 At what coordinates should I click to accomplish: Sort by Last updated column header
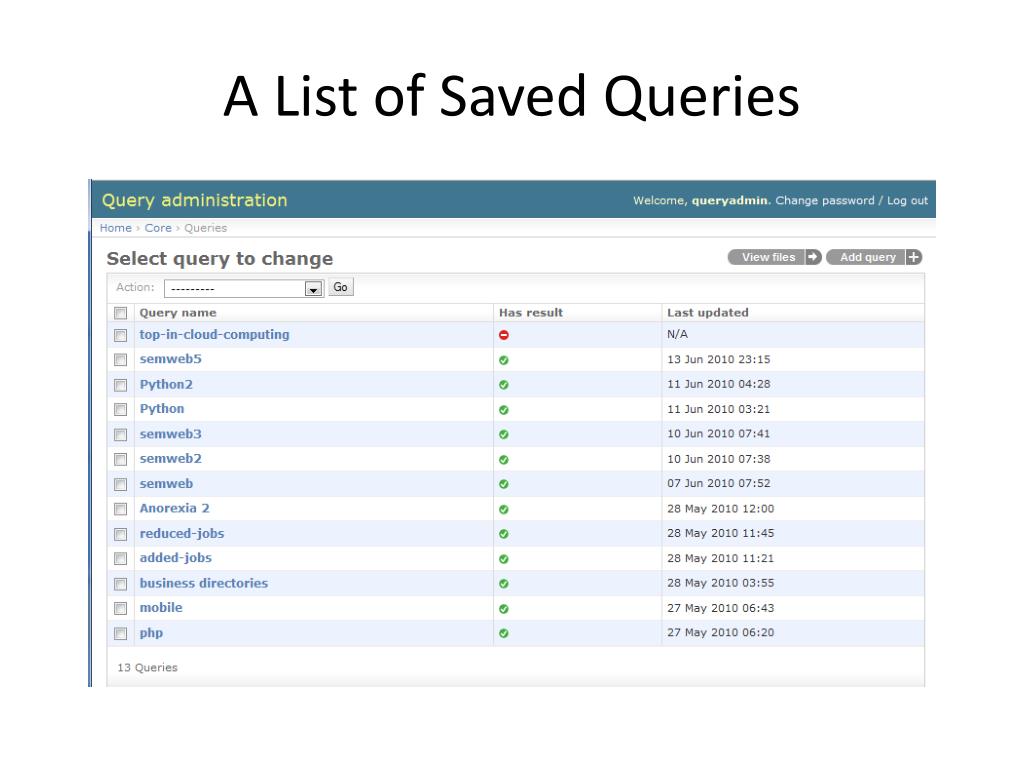[708, 313]
